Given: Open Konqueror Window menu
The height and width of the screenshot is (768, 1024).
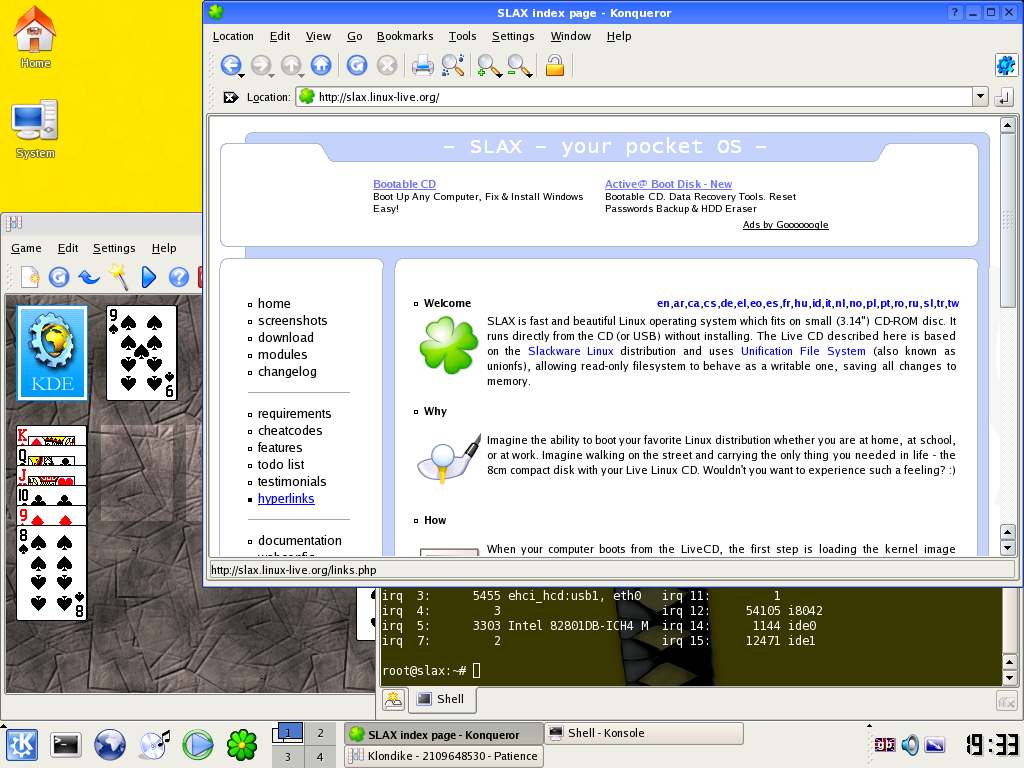Looking at the screenshot, I should (571, 37).
